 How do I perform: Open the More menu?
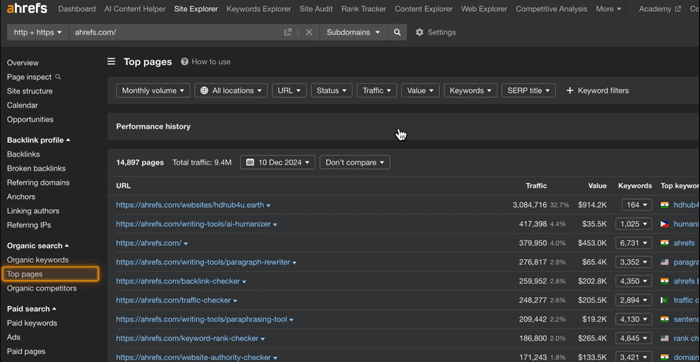coord(608,9)
